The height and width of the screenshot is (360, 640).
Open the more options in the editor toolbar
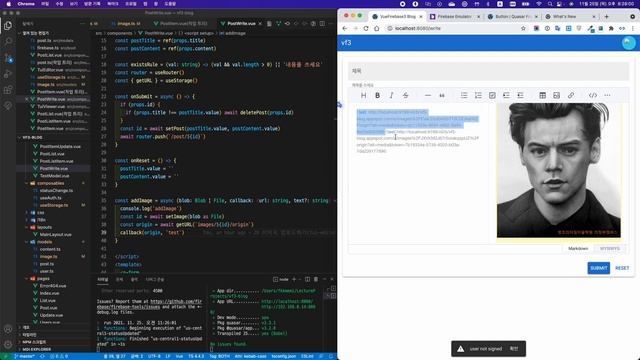pos(607,95)
